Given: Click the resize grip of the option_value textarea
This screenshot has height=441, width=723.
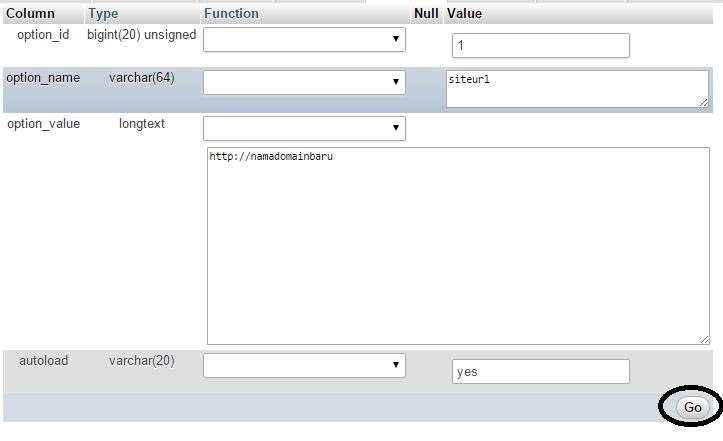Looking at the screenshot, I should (704, 340).
